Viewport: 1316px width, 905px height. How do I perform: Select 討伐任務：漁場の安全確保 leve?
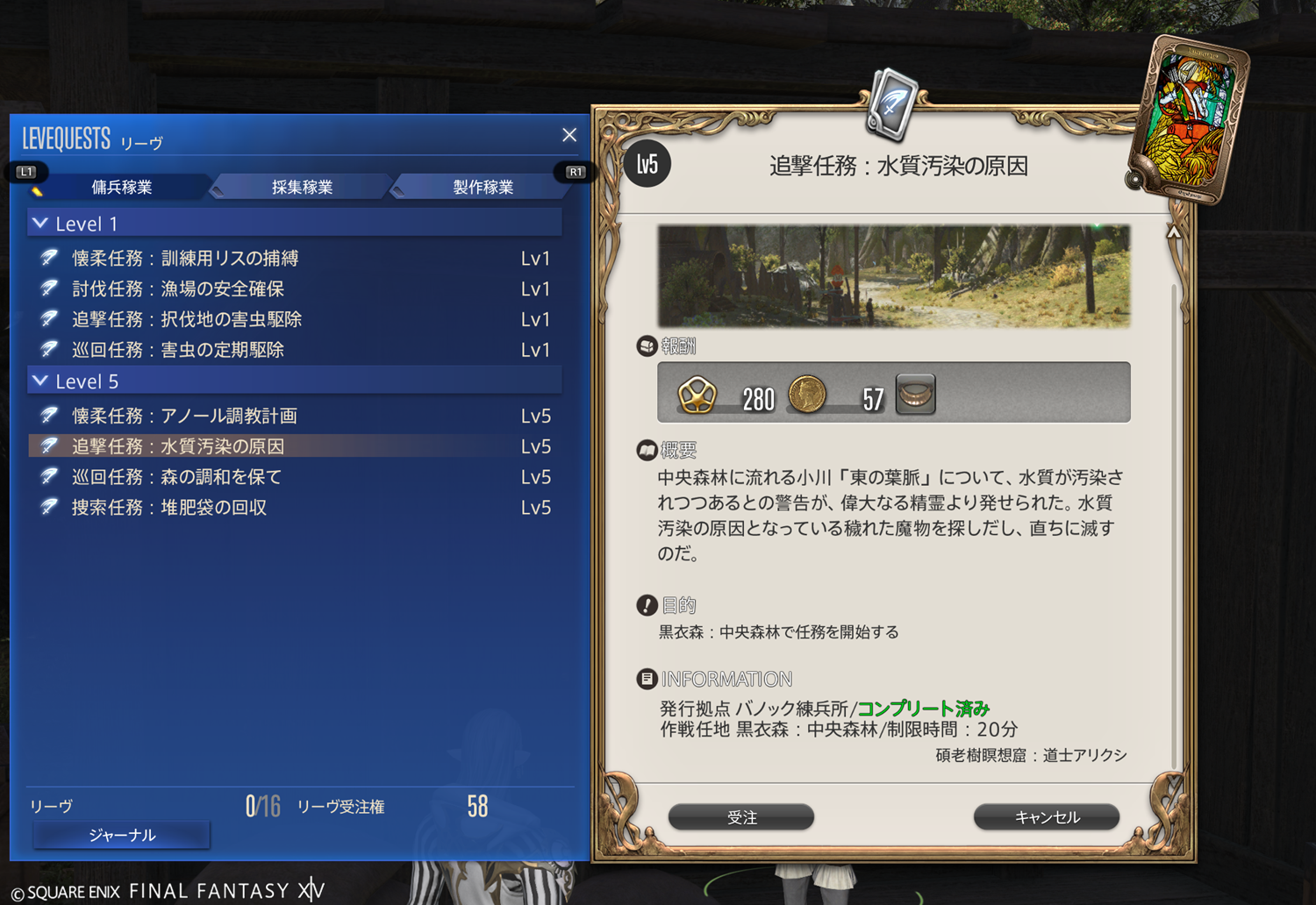click(x=295, y=289)
